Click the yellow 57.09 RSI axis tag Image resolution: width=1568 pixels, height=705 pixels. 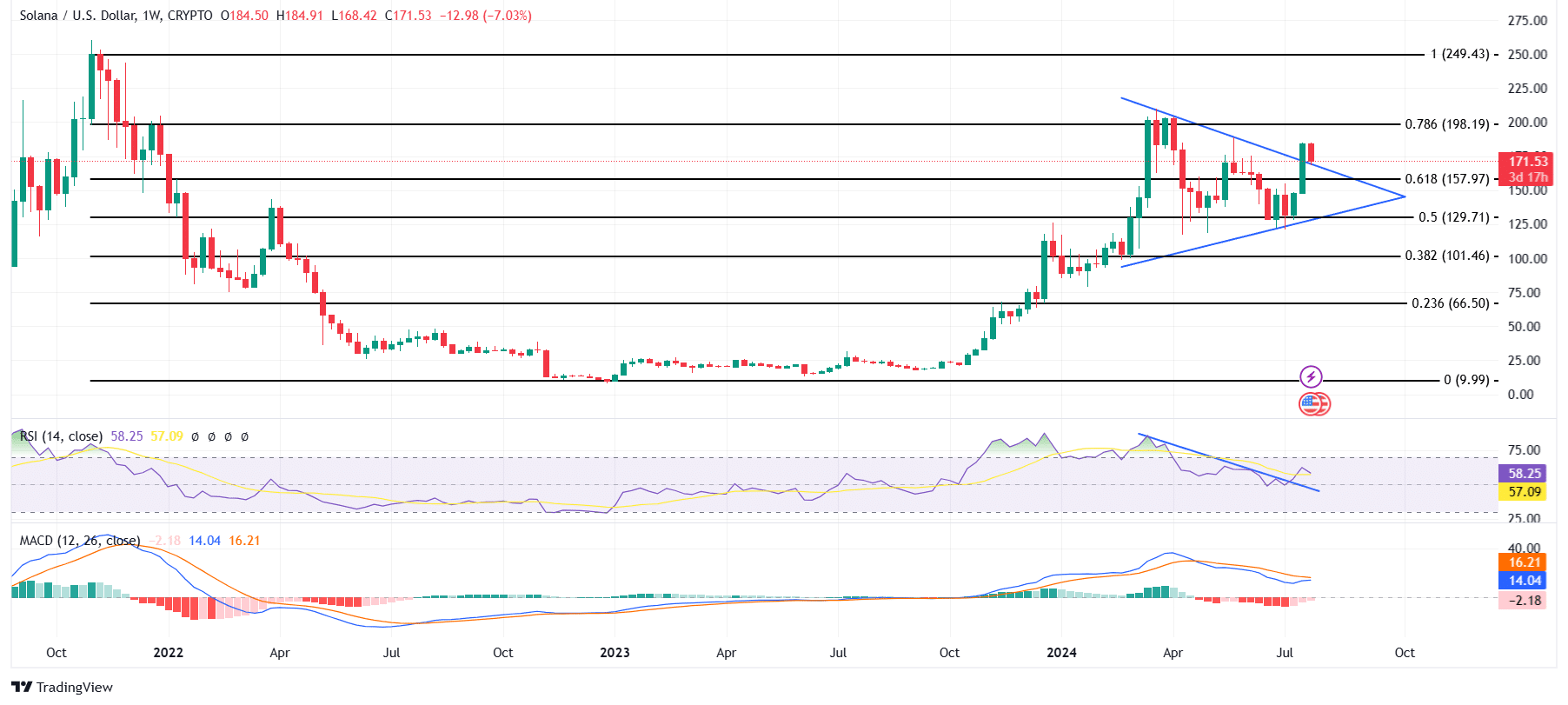(x=1522, y=492)
